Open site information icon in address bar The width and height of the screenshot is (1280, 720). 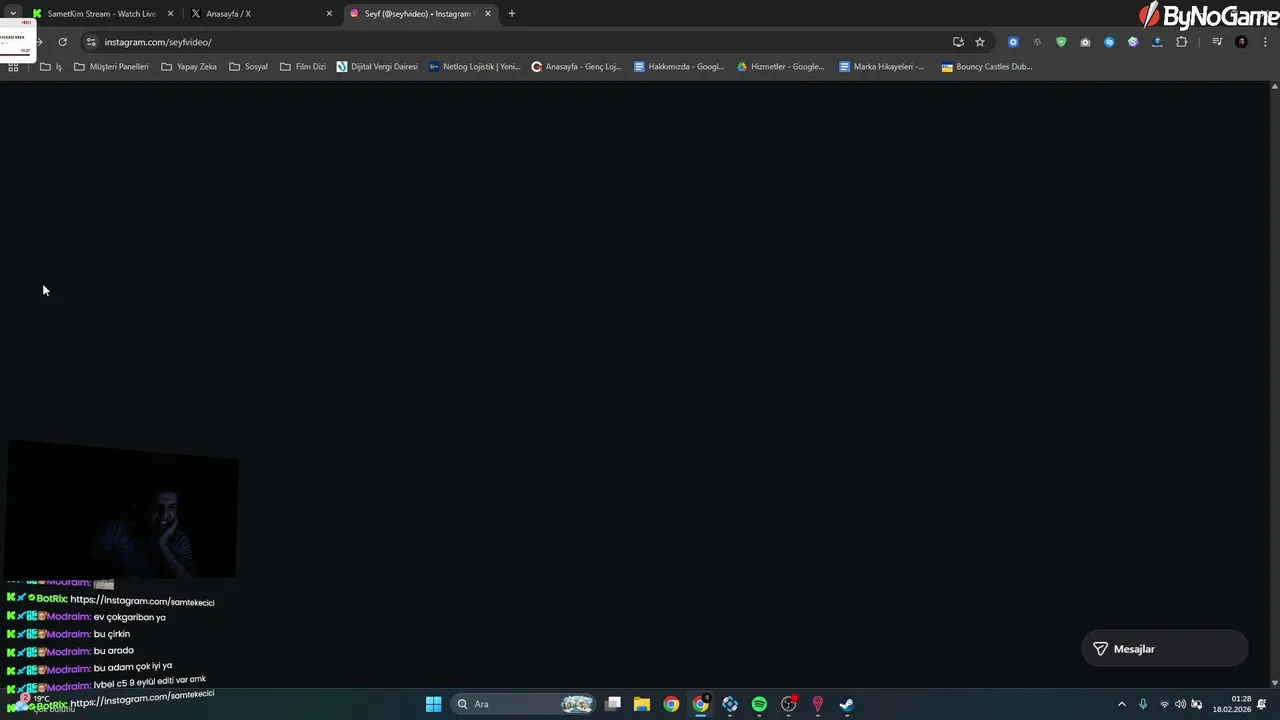91,42
